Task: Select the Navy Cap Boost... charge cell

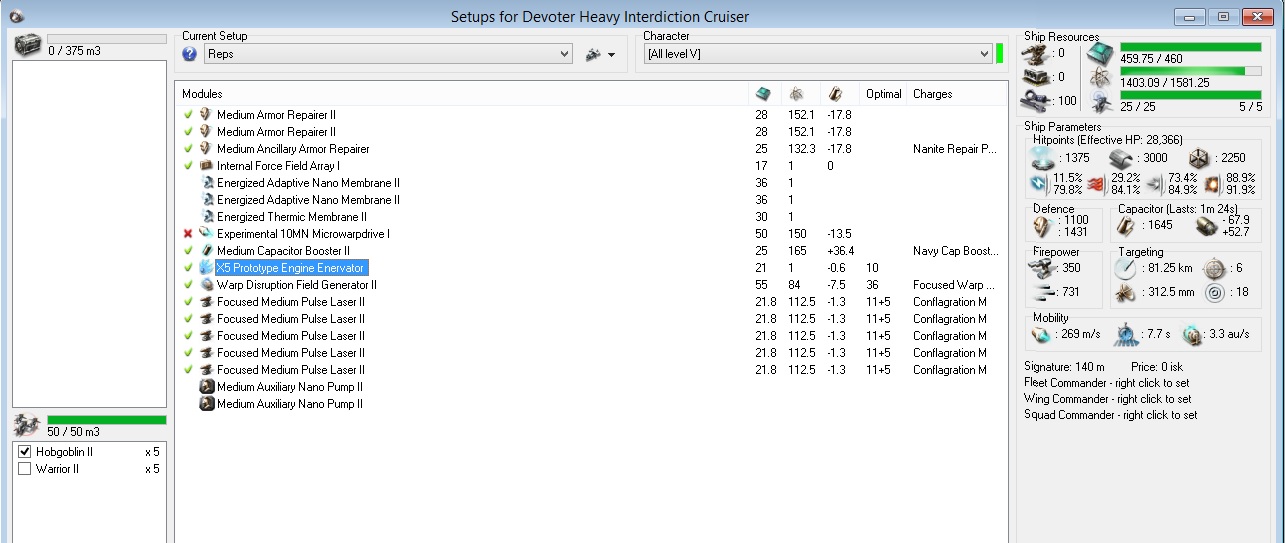Action: pyautogui.click(x=955, y=251)
